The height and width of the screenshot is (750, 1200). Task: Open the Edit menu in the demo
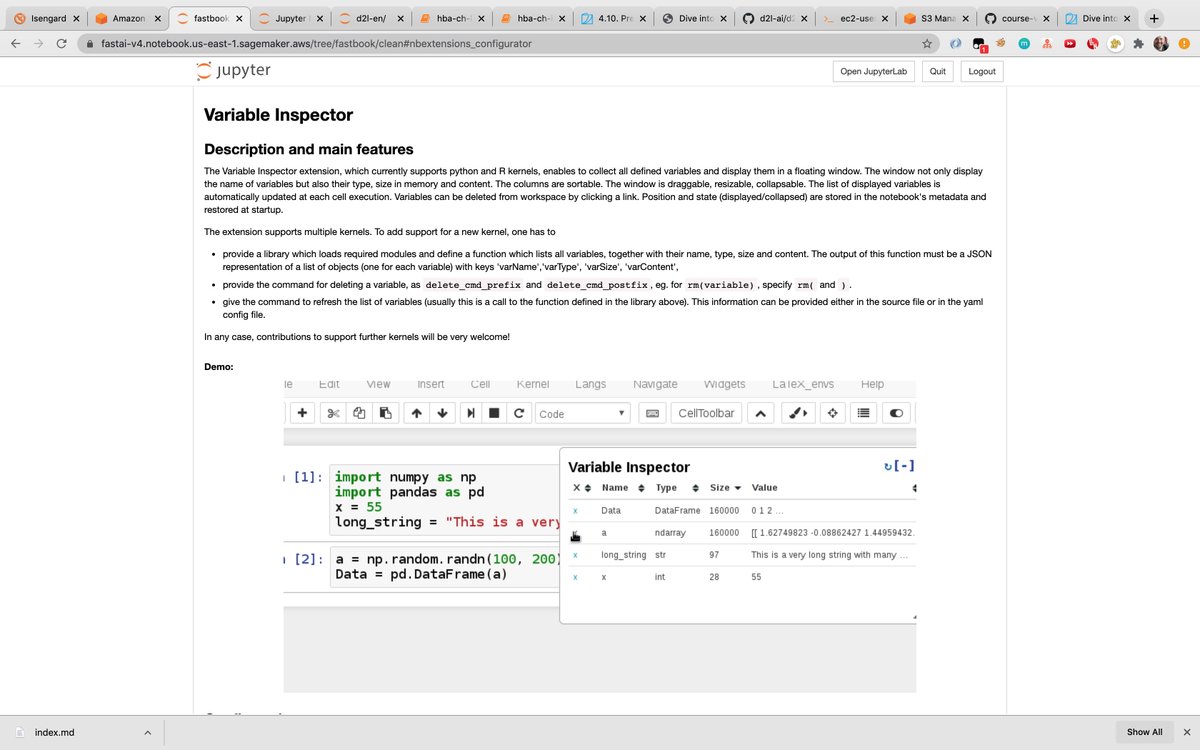(x=329, y=384)
